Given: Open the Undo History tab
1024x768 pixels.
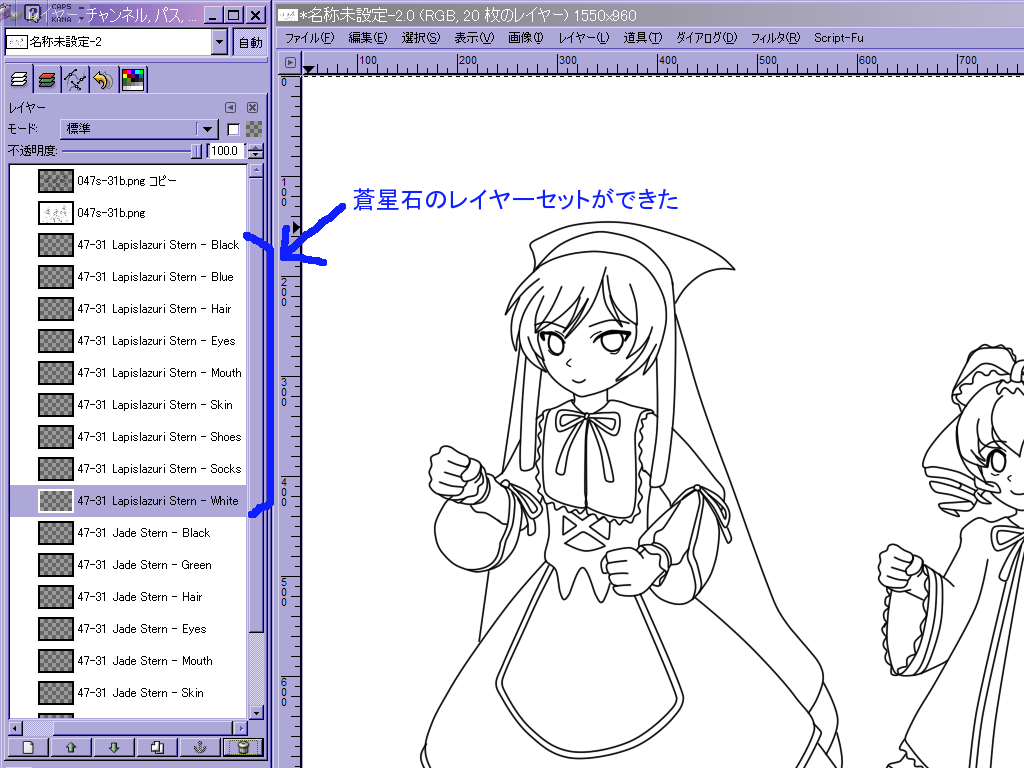Looking at the screenshot, I should pos(103,80).
